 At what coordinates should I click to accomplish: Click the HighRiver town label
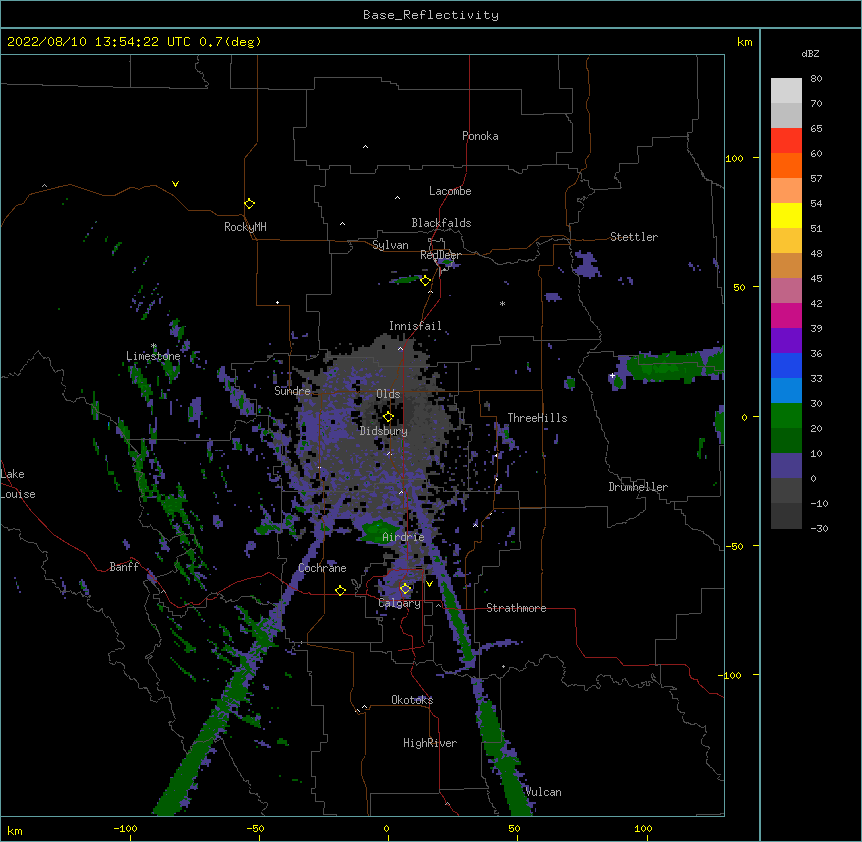pyautogui.click(x=429, y=743)
